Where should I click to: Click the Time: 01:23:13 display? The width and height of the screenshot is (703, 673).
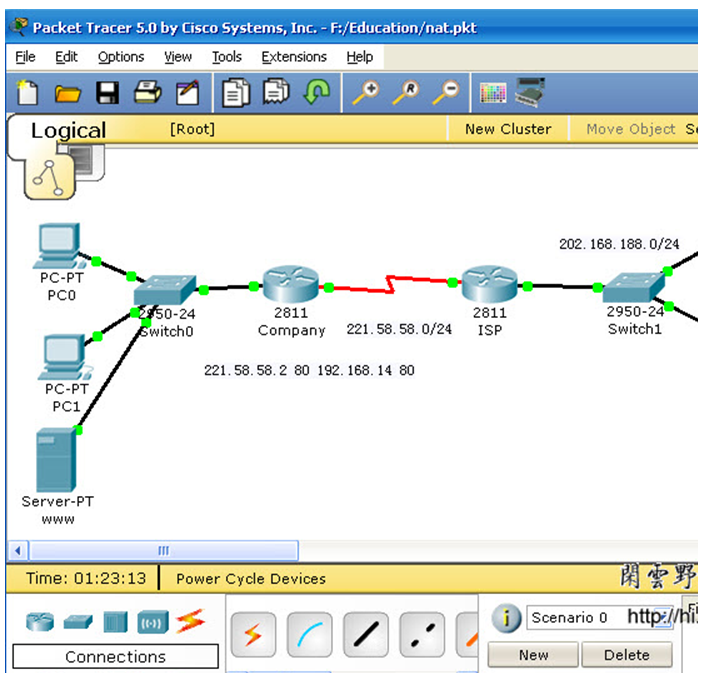(86, 578)
